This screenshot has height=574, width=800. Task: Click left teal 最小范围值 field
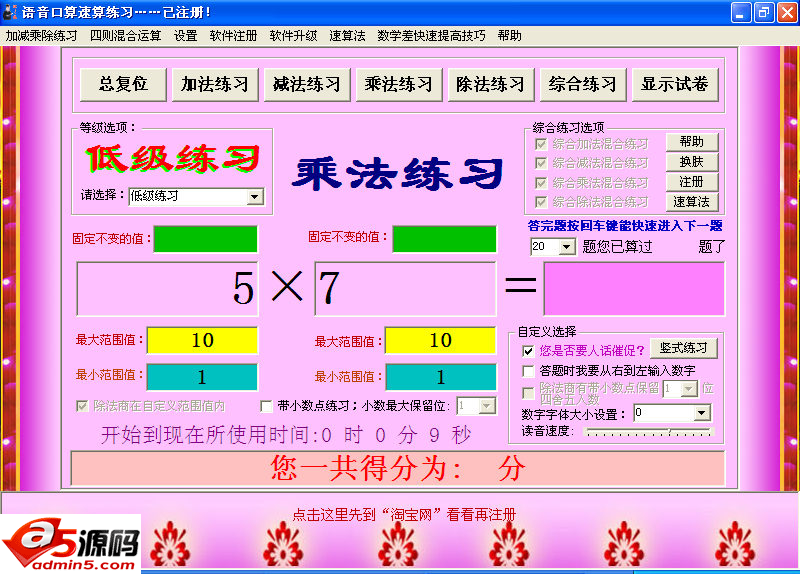pyautogui.click(x=203, y=377)
